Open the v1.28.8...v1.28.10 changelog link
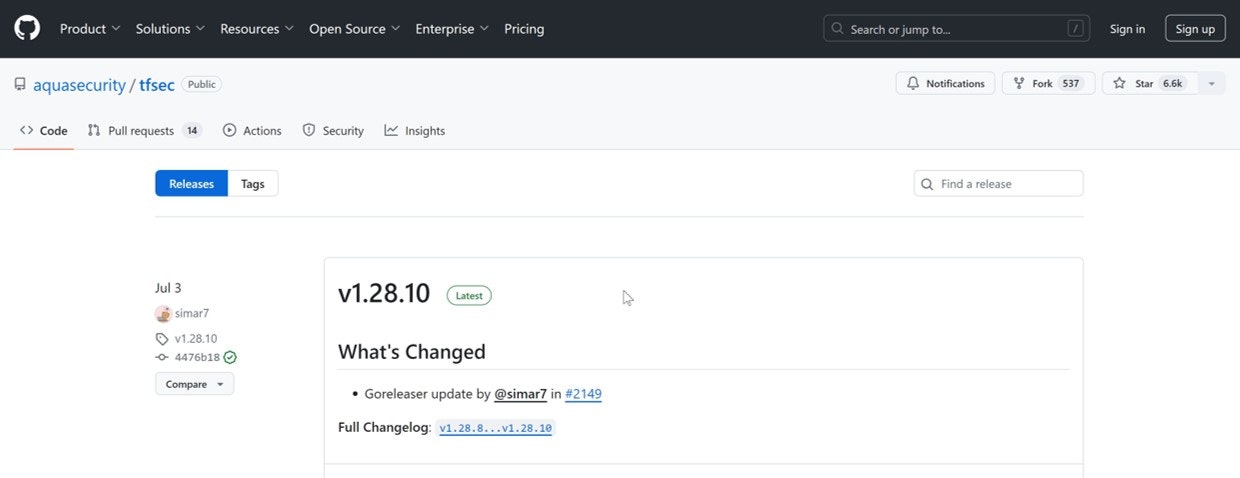The width and height of the screenshot is (1240, 478). [495, 428]
